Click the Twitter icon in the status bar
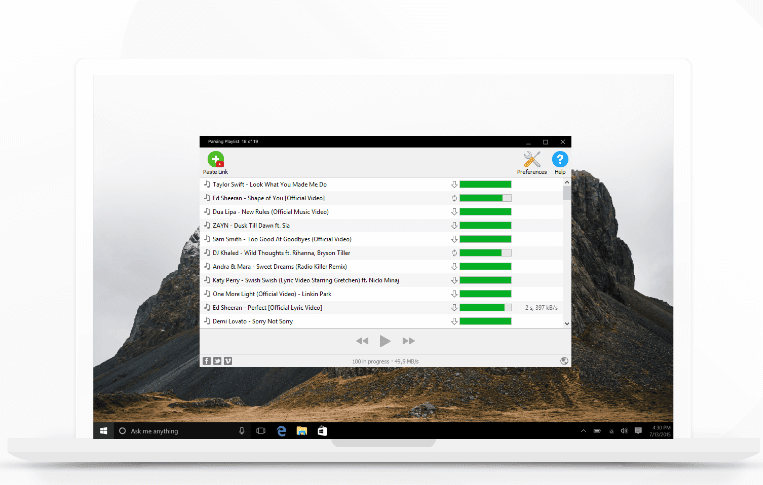 (x=217, y=360)
